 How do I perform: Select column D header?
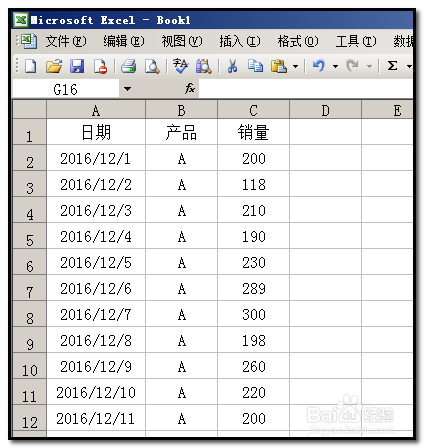tap(325, 110)
